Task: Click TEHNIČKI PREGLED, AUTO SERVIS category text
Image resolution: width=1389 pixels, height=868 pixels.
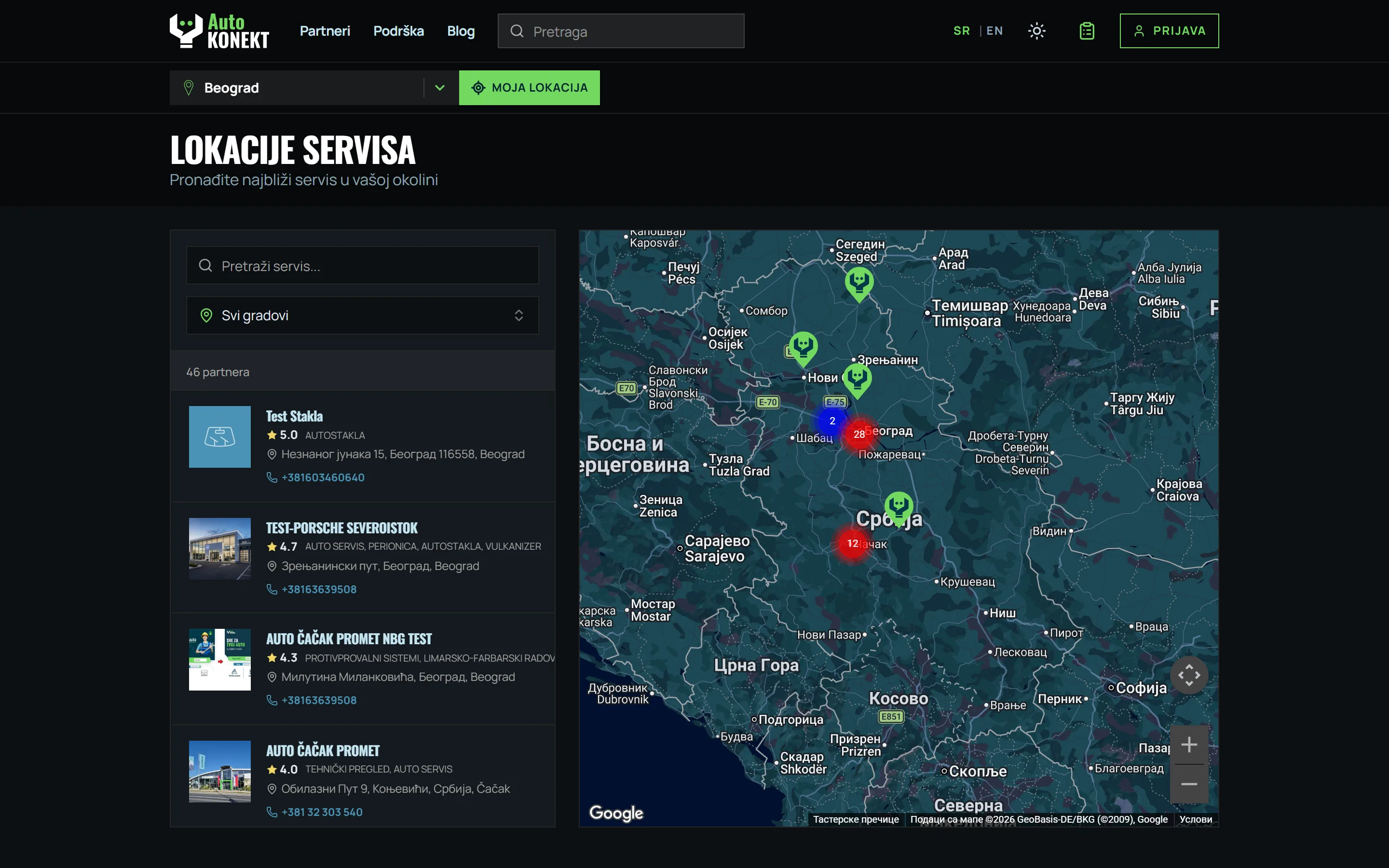Action: click(379, 769)
